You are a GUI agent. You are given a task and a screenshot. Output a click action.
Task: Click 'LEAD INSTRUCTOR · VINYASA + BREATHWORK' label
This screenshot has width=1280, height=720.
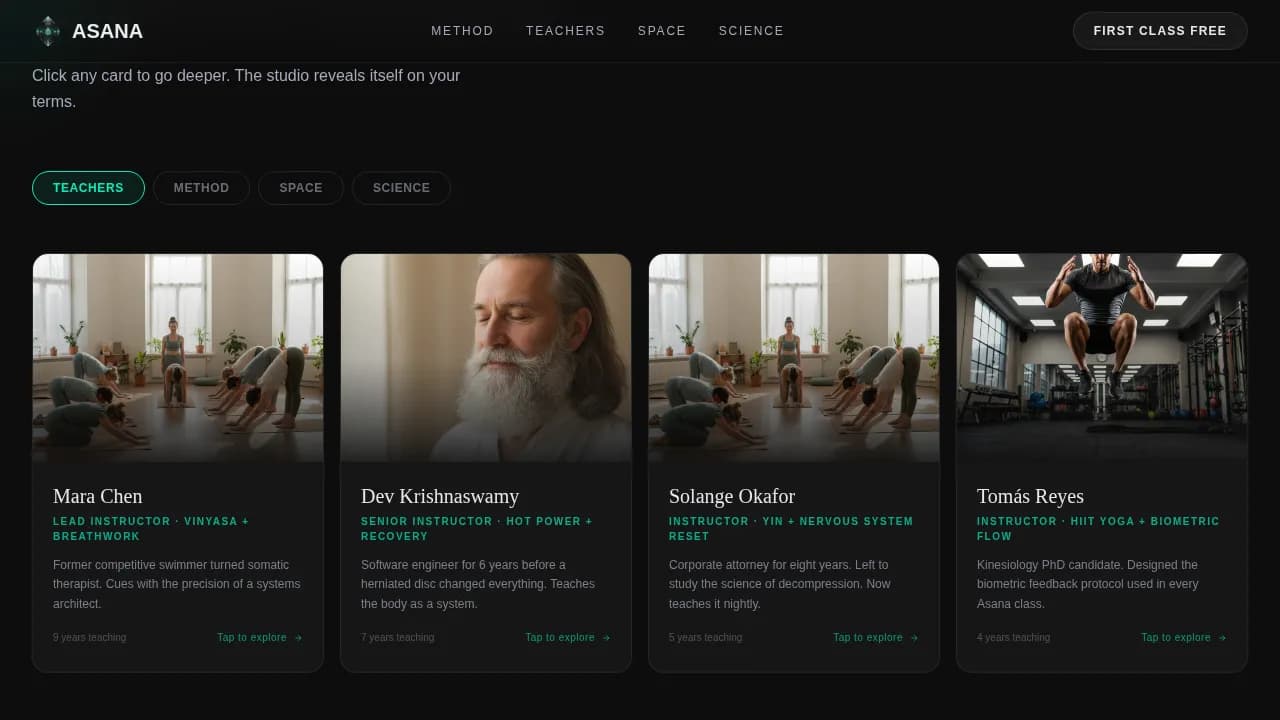(x=151, y=529)
